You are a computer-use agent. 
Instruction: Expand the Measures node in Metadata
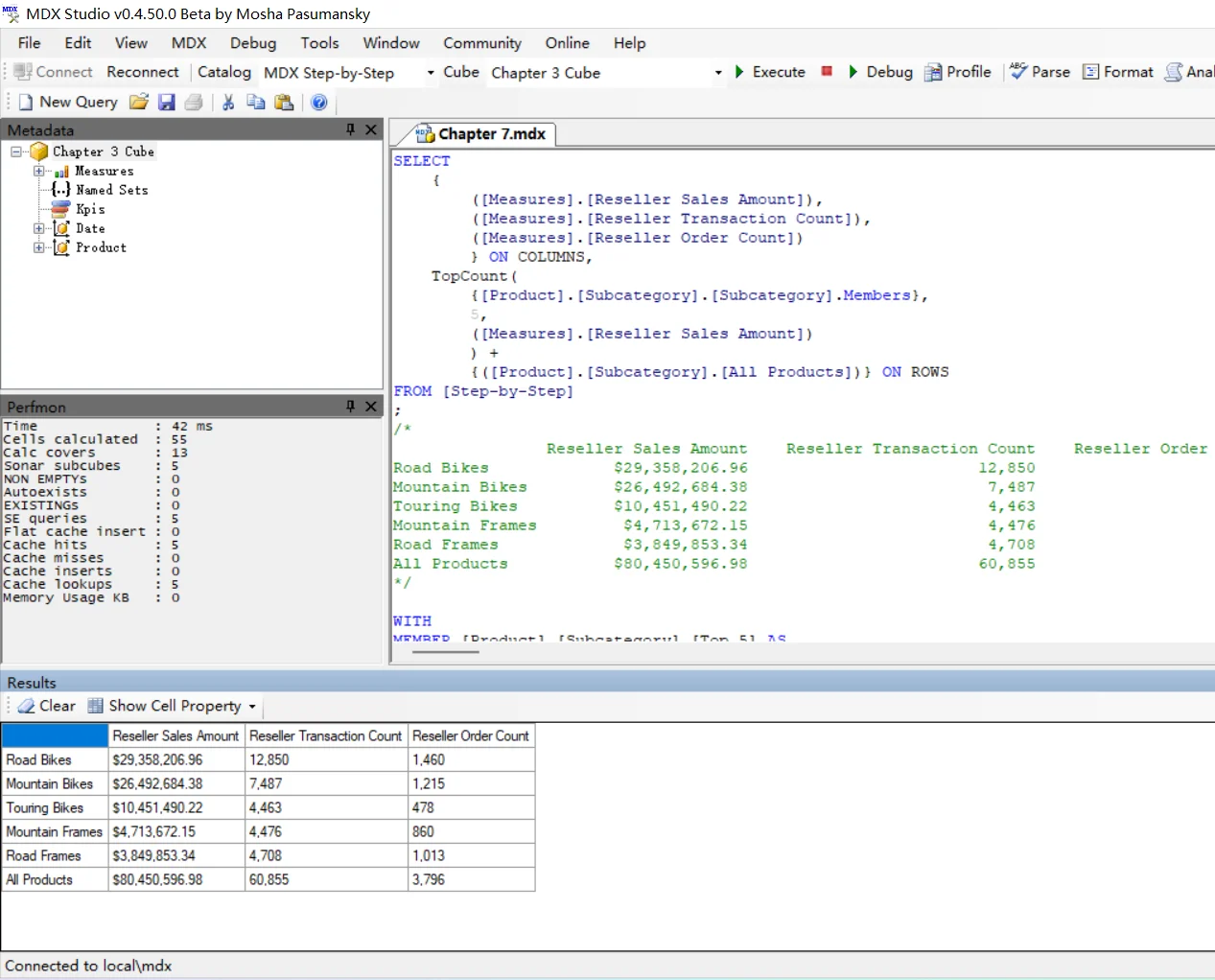click(x=39, y=171)
